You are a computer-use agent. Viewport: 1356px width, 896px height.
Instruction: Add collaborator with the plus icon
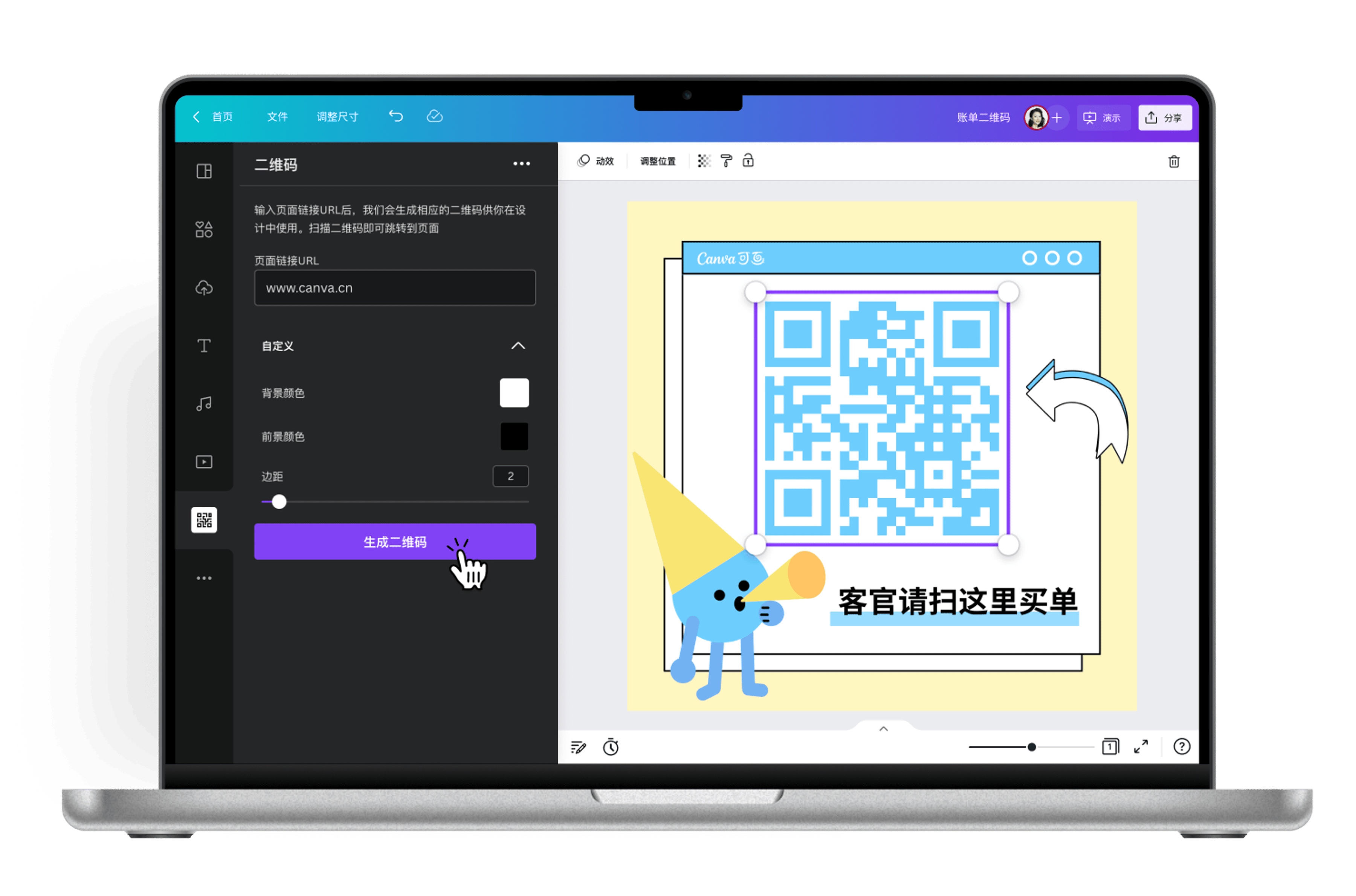1057,118
